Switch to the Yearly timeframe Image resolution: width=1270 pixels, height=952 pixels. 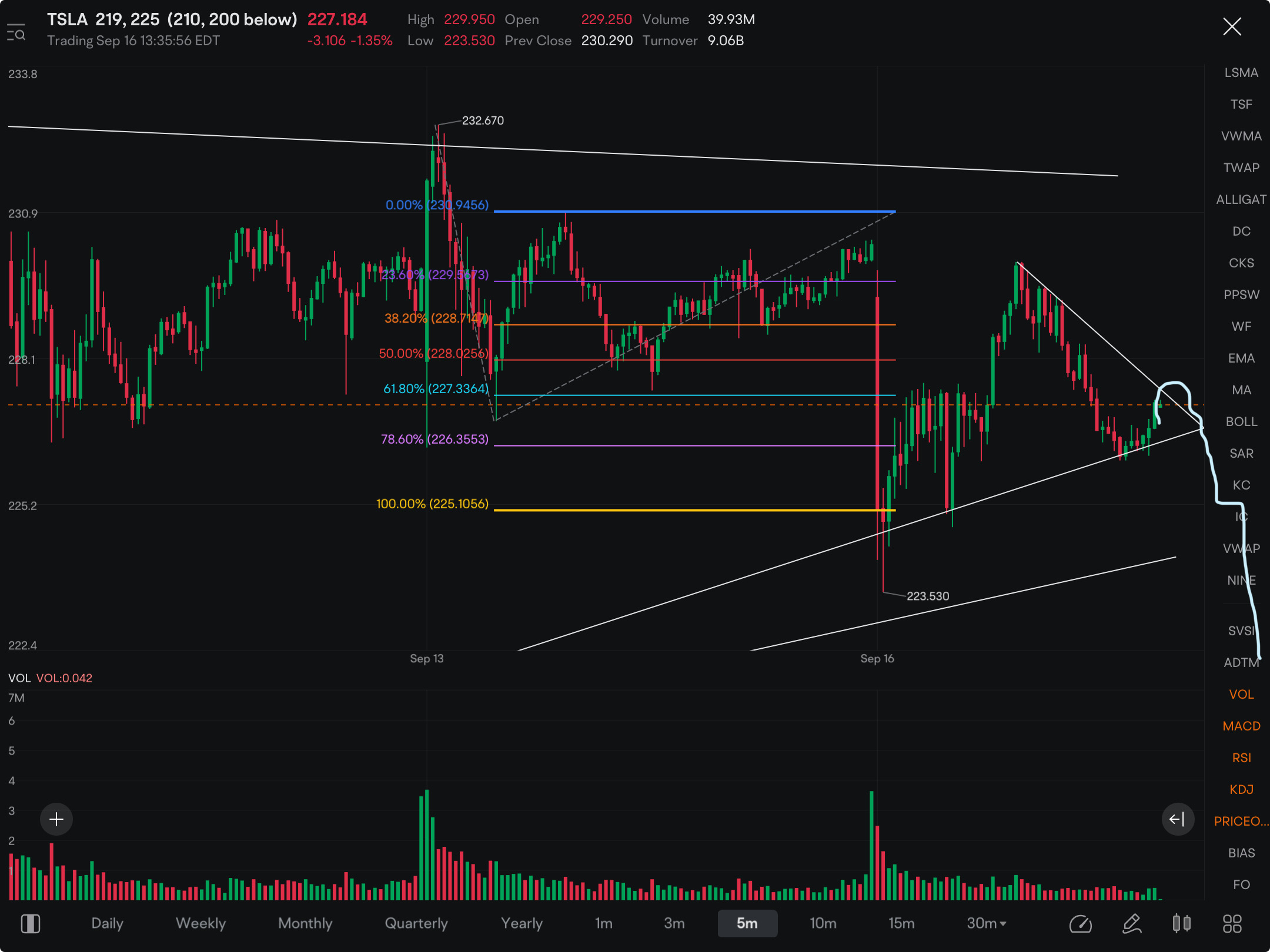522,924
